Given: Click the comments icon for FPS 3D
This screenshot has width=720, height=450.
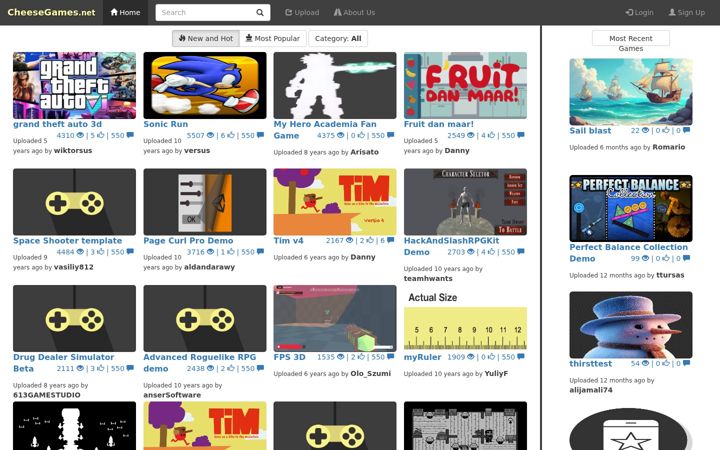Looking at the screenshot, I should click(390, 357).
